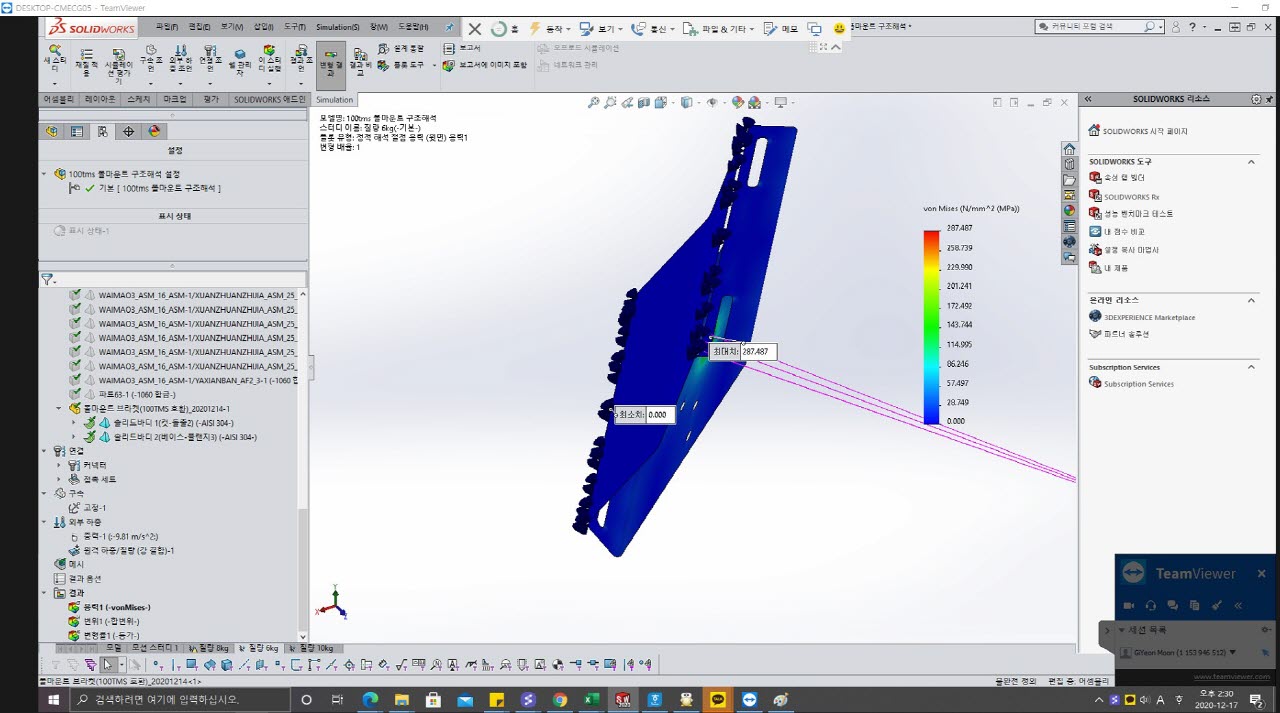Expand the 커넥터 (Connectors) tree node
This screenshot has height=713, width=1280.
pos(59,465)
